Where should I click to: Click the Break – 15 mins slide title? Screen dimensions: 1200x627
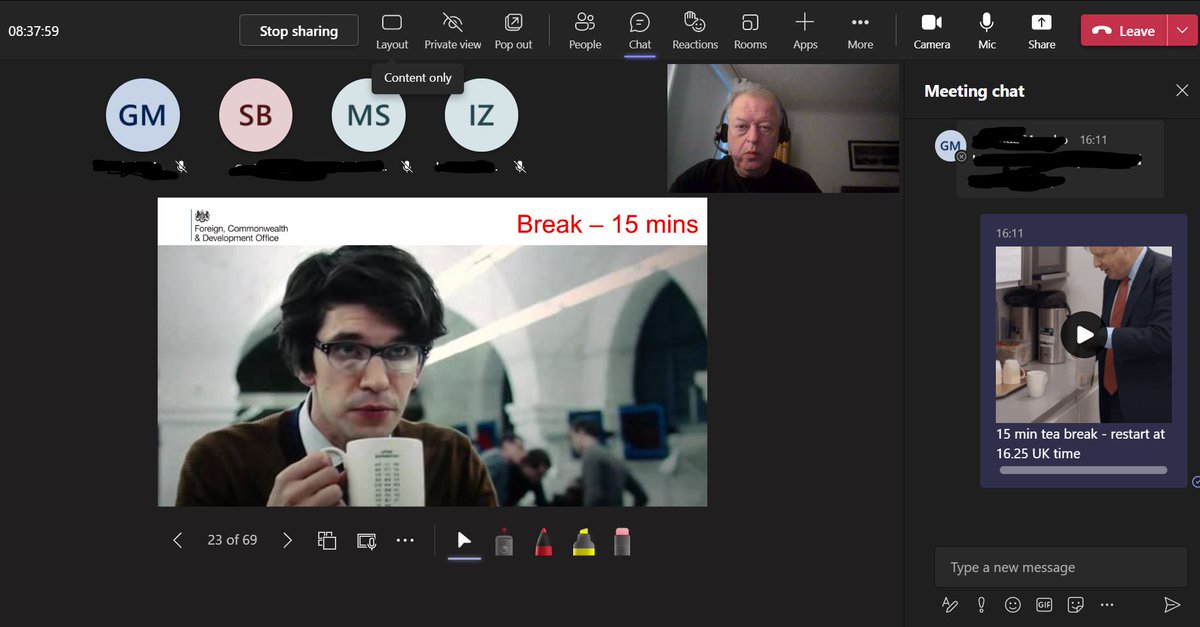[607, 224]
